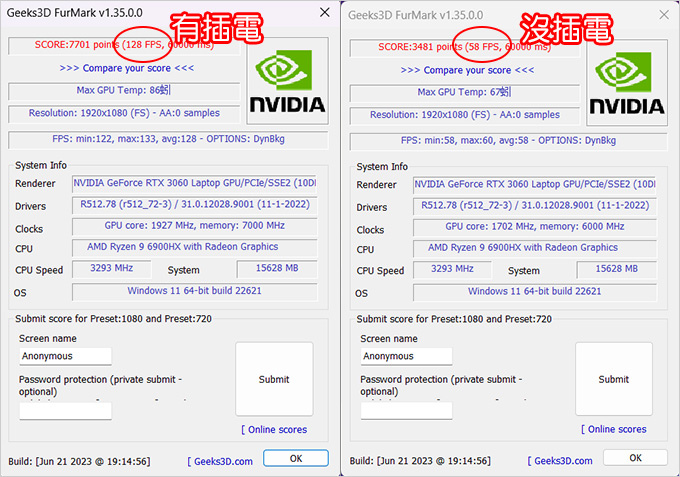Click AMD Ryzen 9 6900HX field, left window
Viewport: 680px width, 477px height.
click(195, 247)
